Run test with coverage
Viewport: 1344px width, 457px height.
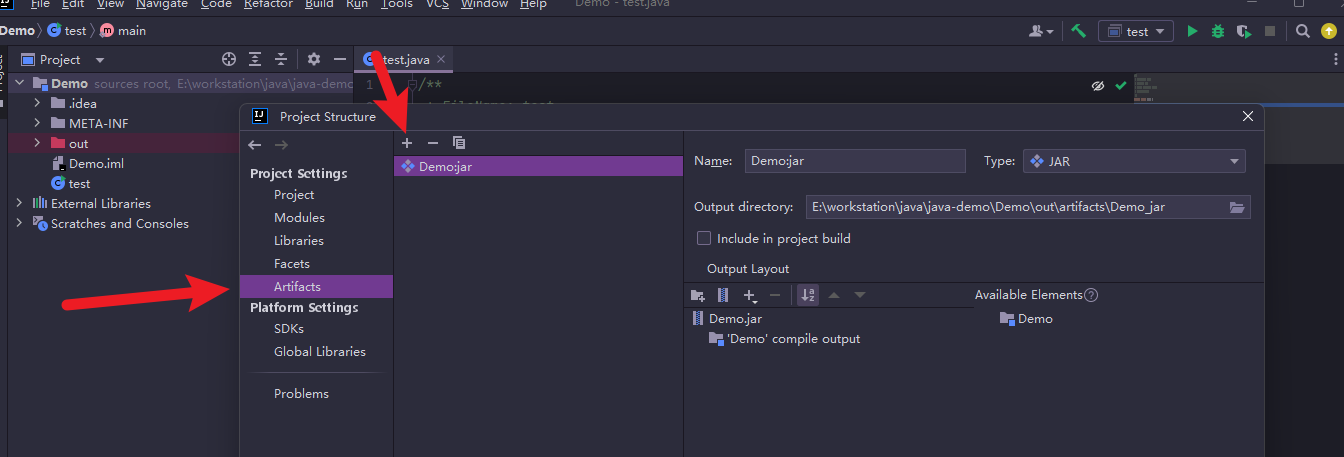tap(1244, 31)
